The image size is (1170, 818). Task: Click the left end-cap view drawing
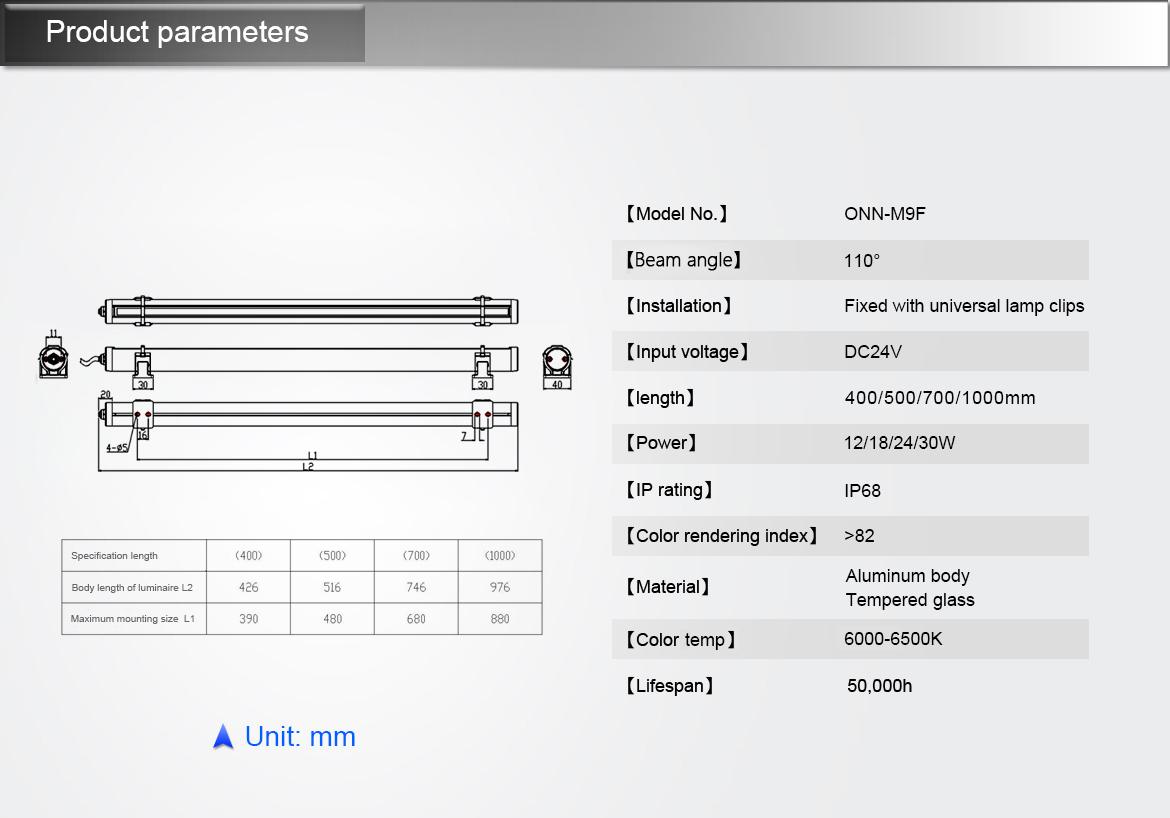[x=52, y=360]
